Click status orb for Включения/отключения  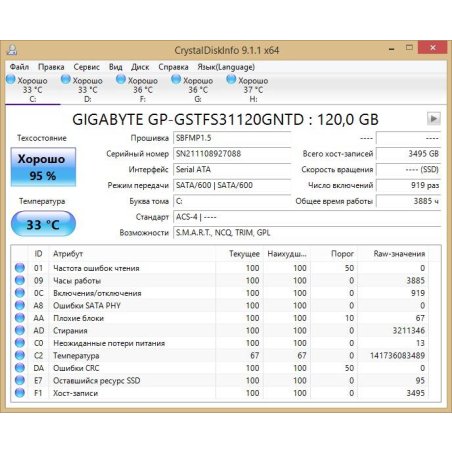pos(20,293)
